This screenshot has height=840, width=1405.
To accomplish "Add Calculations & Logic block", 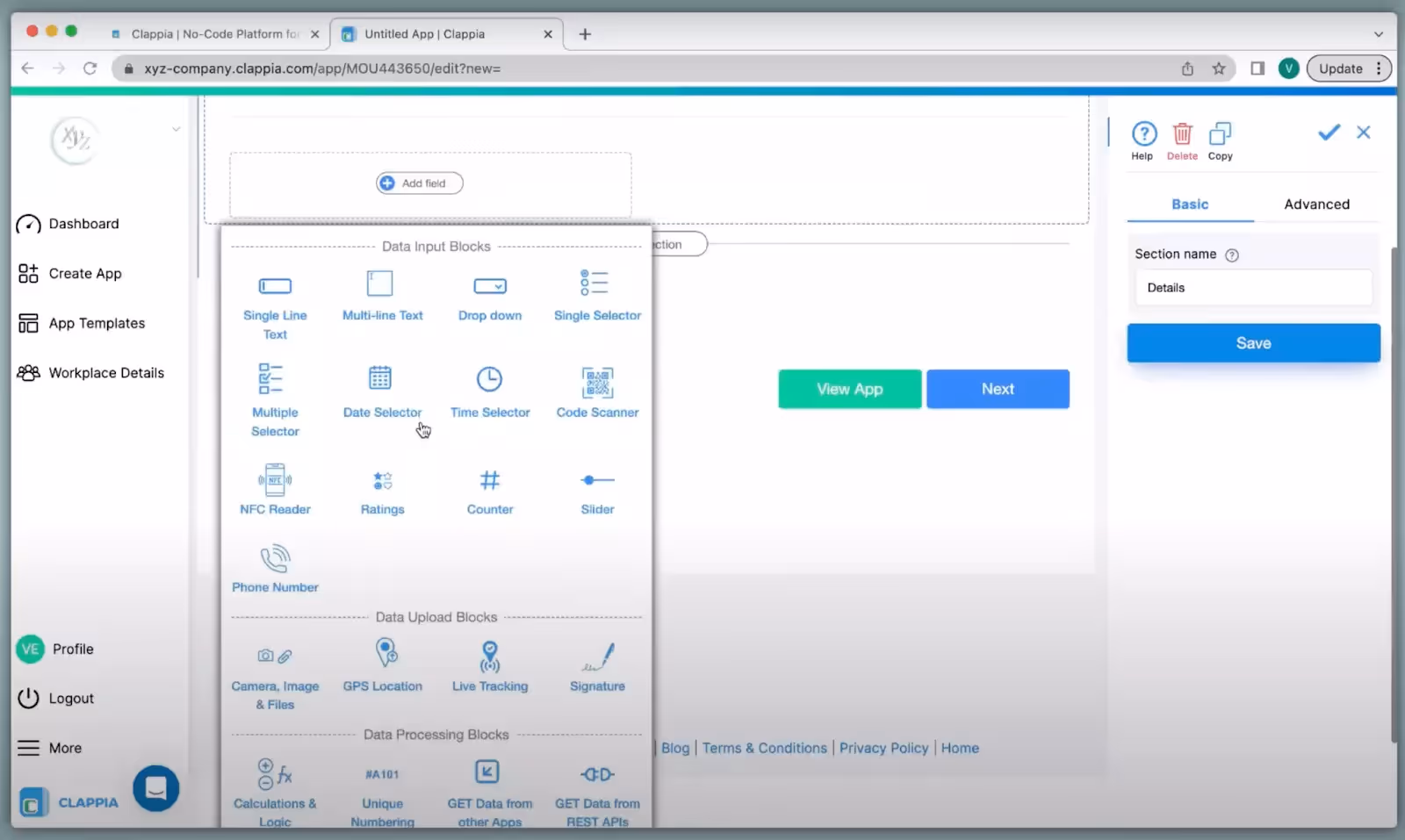I will tap(275, 793).
